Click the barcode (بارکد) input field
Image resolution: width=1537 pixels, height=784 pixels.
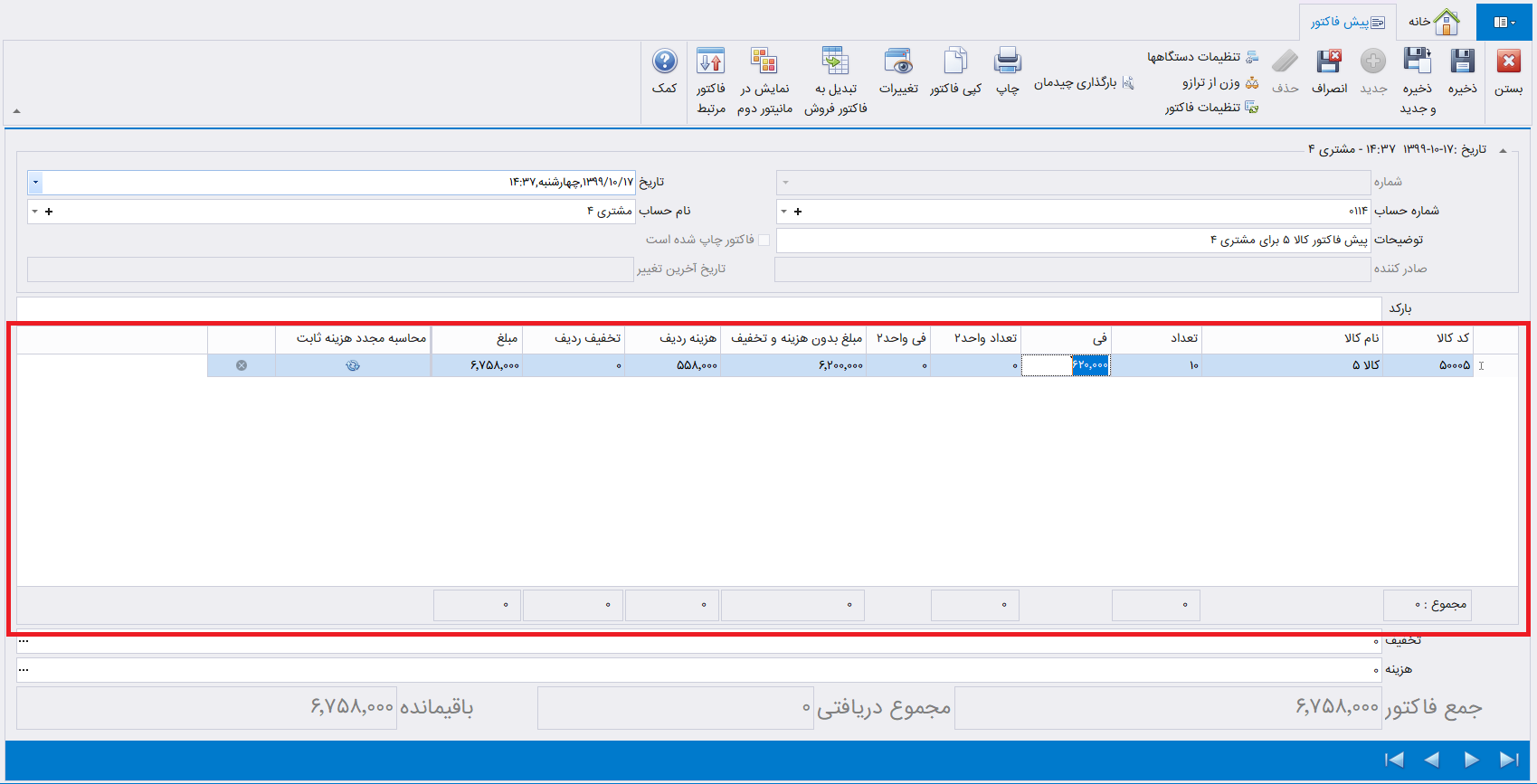(698, 308)
